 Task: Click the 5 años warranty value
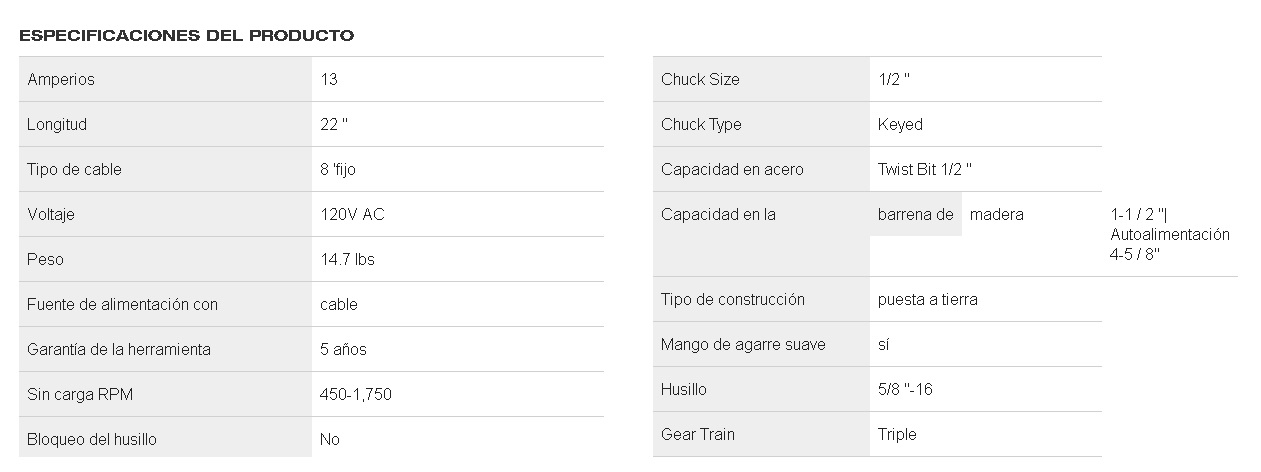pyautogui.click(x=343, y=349)
